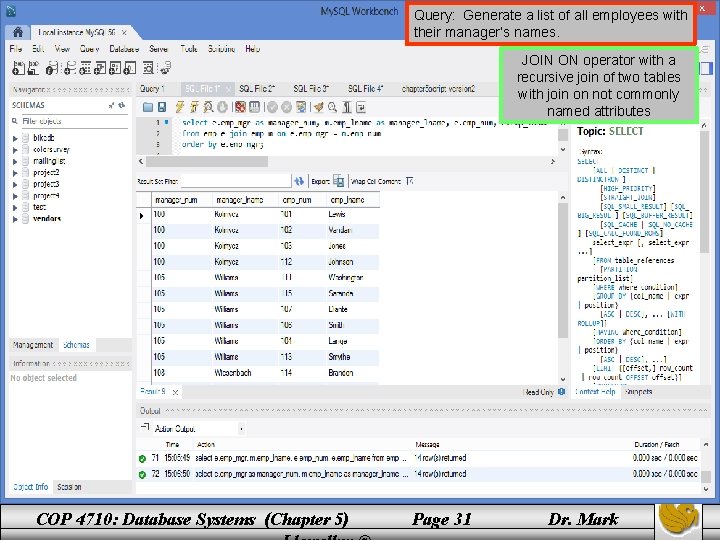Click the Read Only info icon
Image resolution: width=720 pixels, height=540 pixels.
pyautogui.click(x=561, y=392)
